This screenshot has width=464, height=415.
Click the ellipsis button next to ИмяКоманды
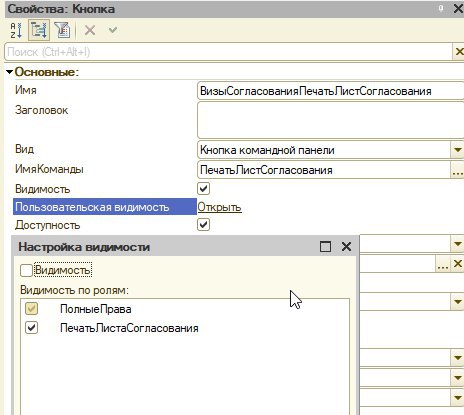click(457, 170)
